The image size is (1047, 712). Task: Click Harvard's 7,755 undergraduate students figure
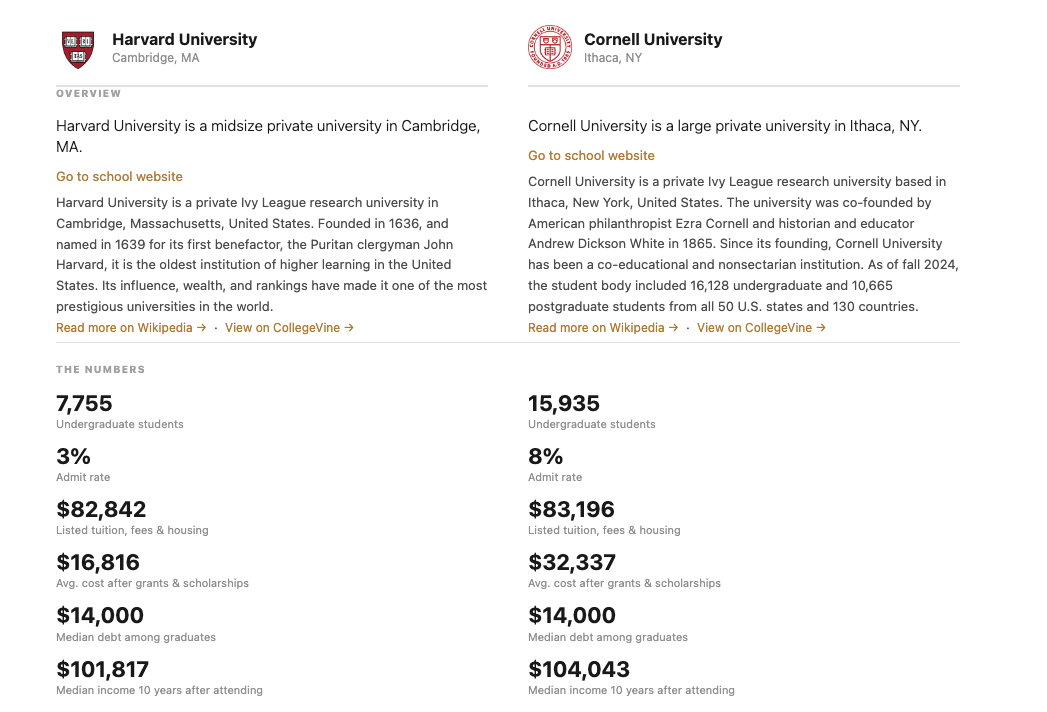(84, 403)
